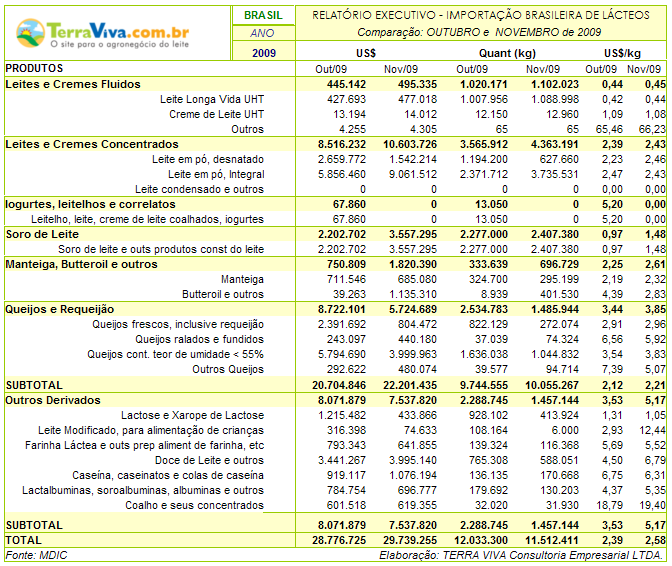Select the 2009 year cell
672x566 pixels.
pyautogui.click(x=263, y=53)
